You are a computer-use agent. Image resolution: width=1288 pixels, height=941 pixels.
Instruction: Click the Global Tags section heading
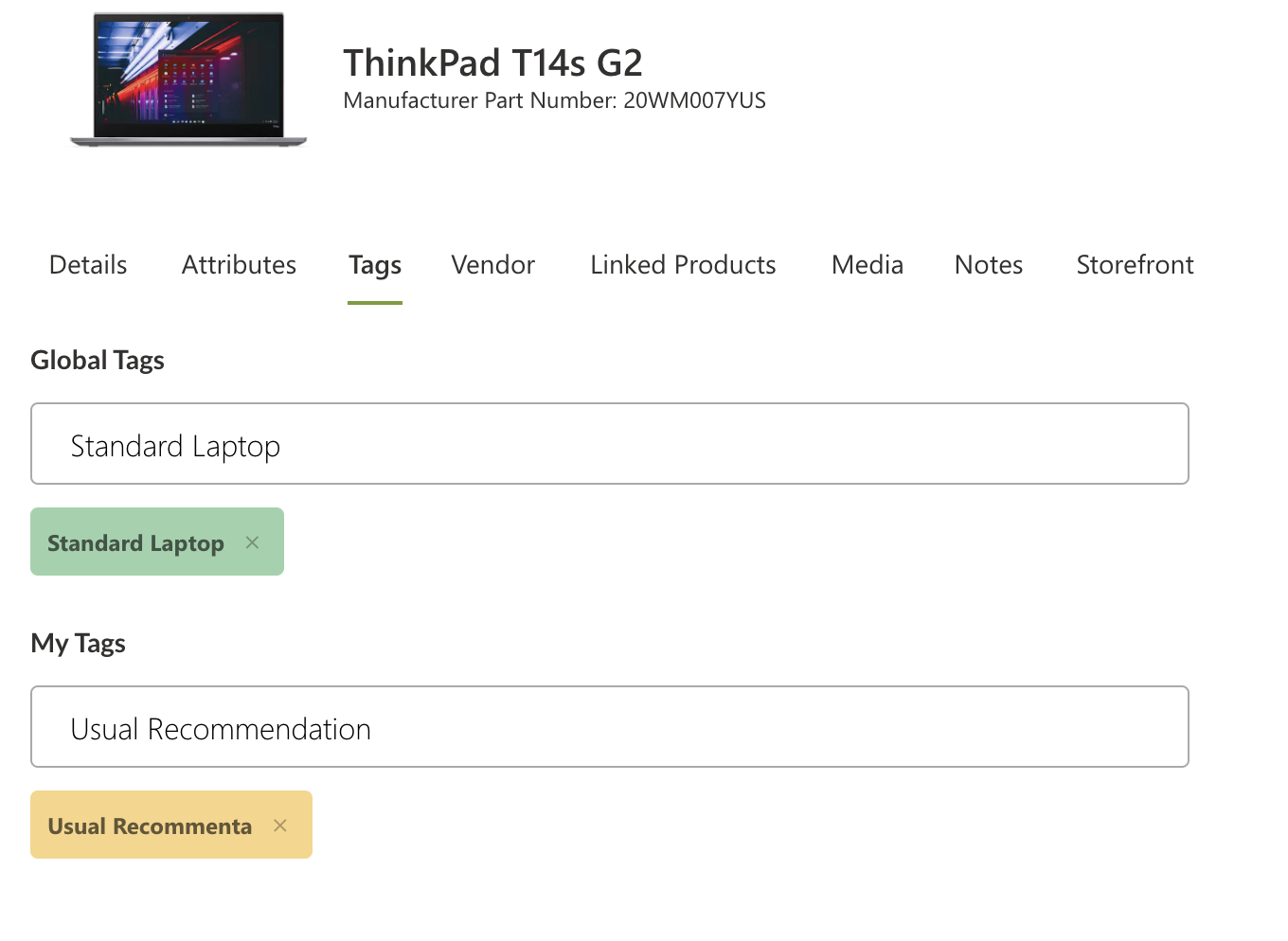point(98,361)
